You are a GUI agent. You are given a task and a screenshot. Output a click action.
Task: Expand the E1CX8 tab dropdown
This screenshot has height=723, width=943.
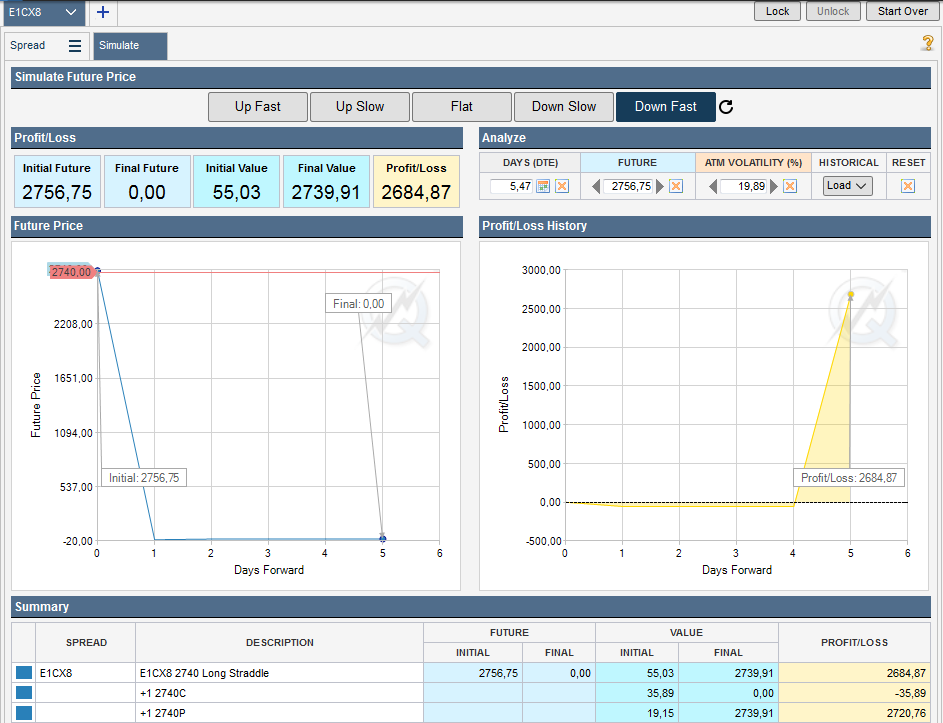[70, 12]
